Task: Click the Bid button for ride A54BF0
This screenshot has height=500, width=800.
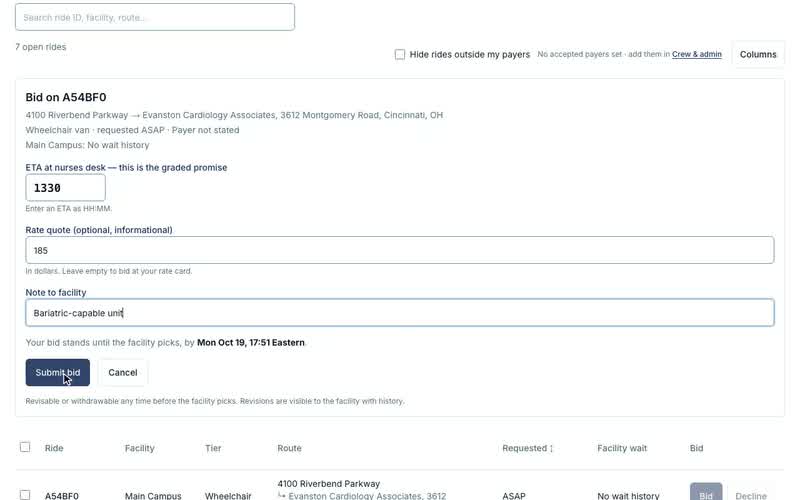Action: pyautogui.click(x=706, y=492)
